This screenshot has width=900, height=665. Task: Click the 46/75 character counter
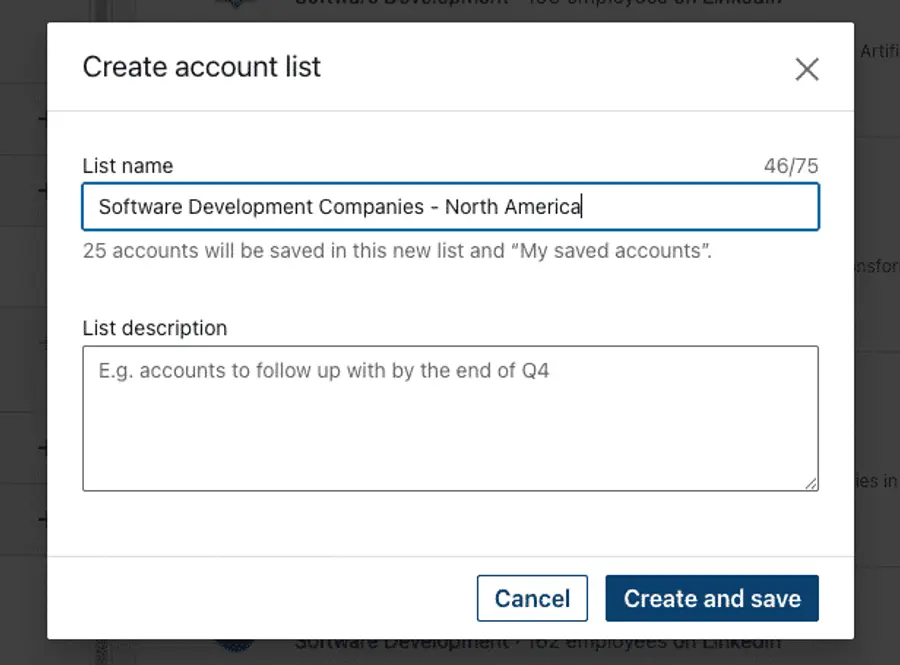click(x=790, y=166)
